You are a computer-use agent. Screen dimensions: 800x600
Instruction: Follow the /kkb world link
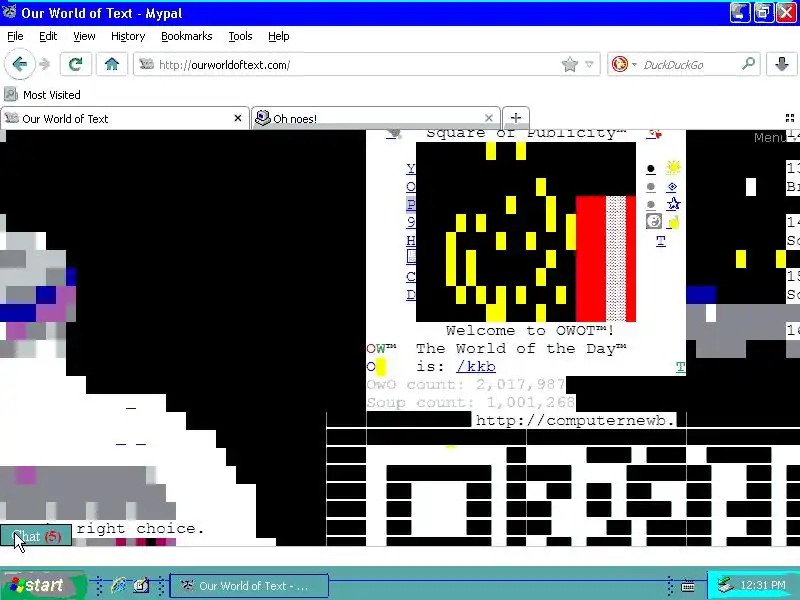(x=476, y=366)
